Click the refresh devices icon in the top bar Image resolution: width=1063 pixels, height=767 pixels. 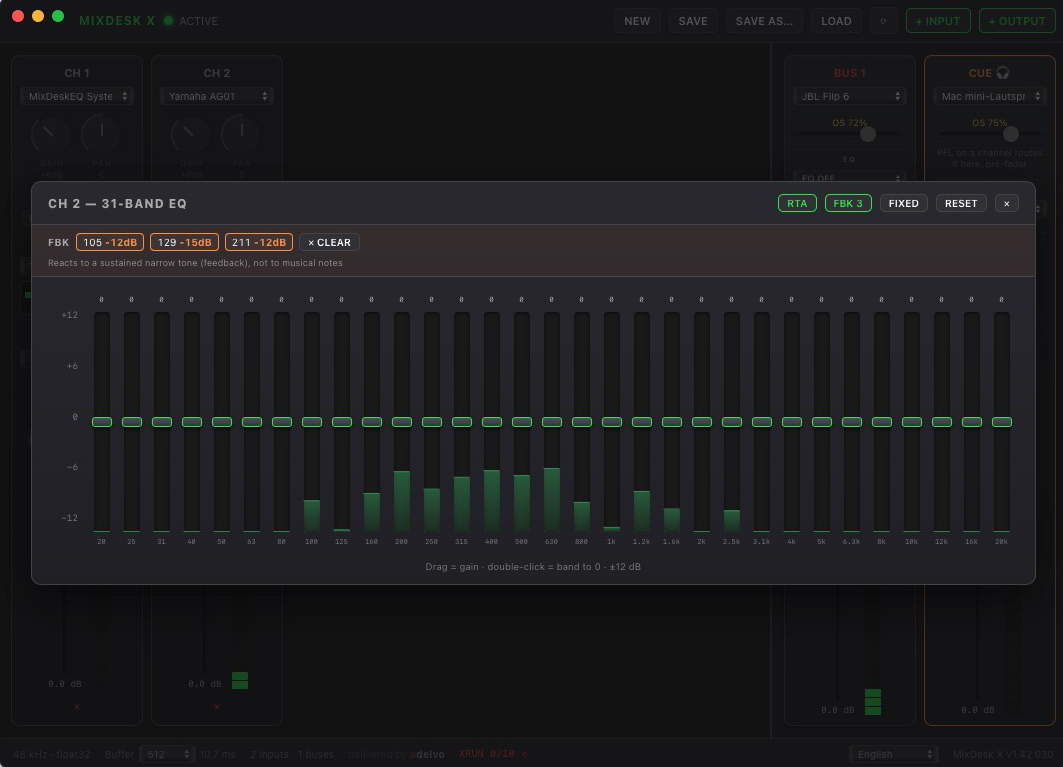tap(883, 21)
